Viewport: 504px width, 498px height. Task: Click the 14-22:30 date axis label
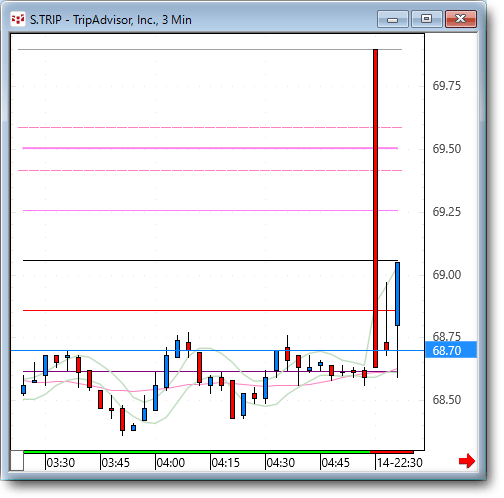400,463
